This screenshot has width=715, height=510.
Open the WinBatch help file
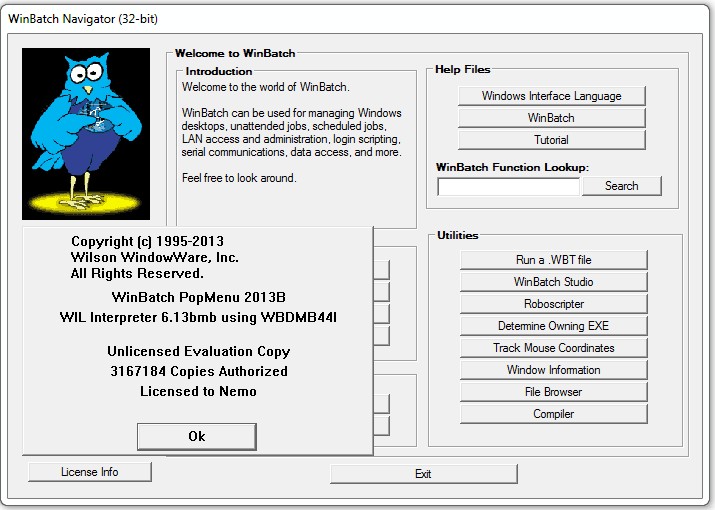(552, 118)
